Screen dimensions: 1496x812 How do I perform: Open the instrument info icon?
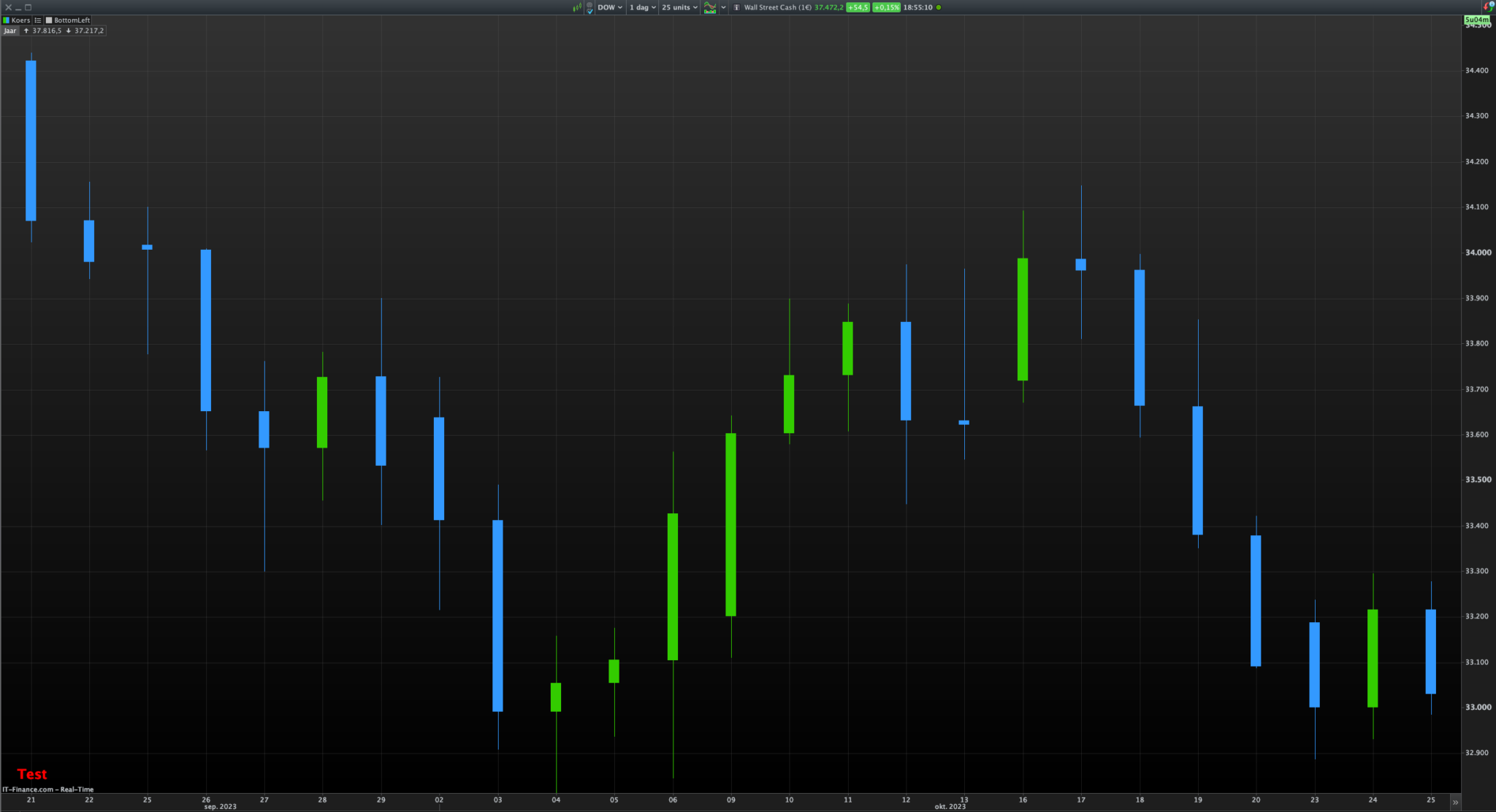point(736,7)
